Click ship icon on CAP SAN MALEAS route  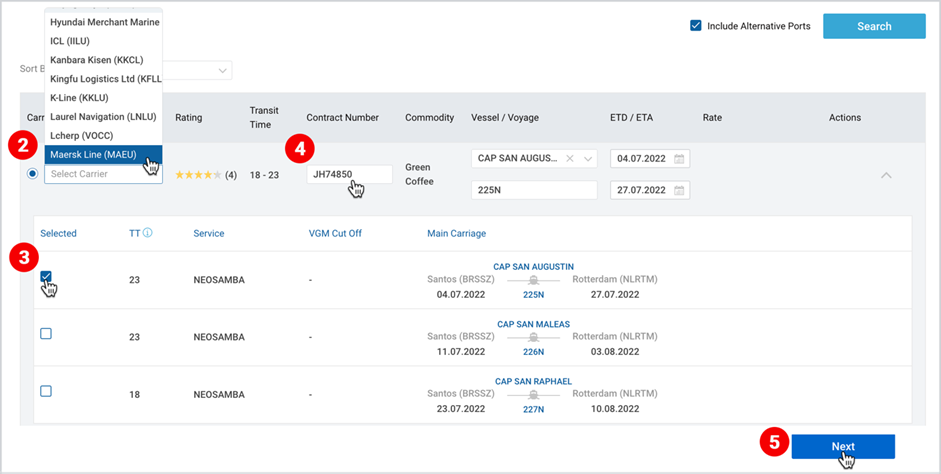[534, 338]
